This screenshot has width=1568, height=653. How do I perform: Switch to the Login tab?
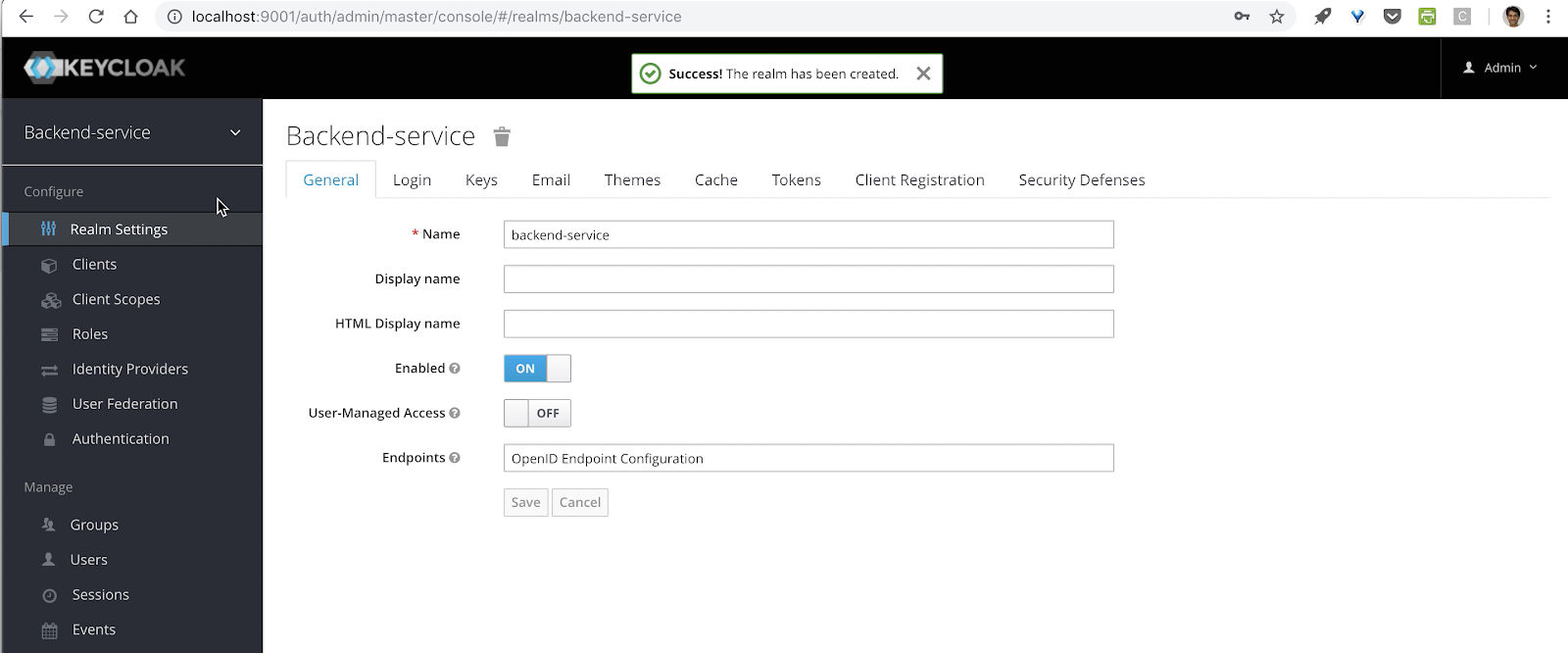[412, 180]
